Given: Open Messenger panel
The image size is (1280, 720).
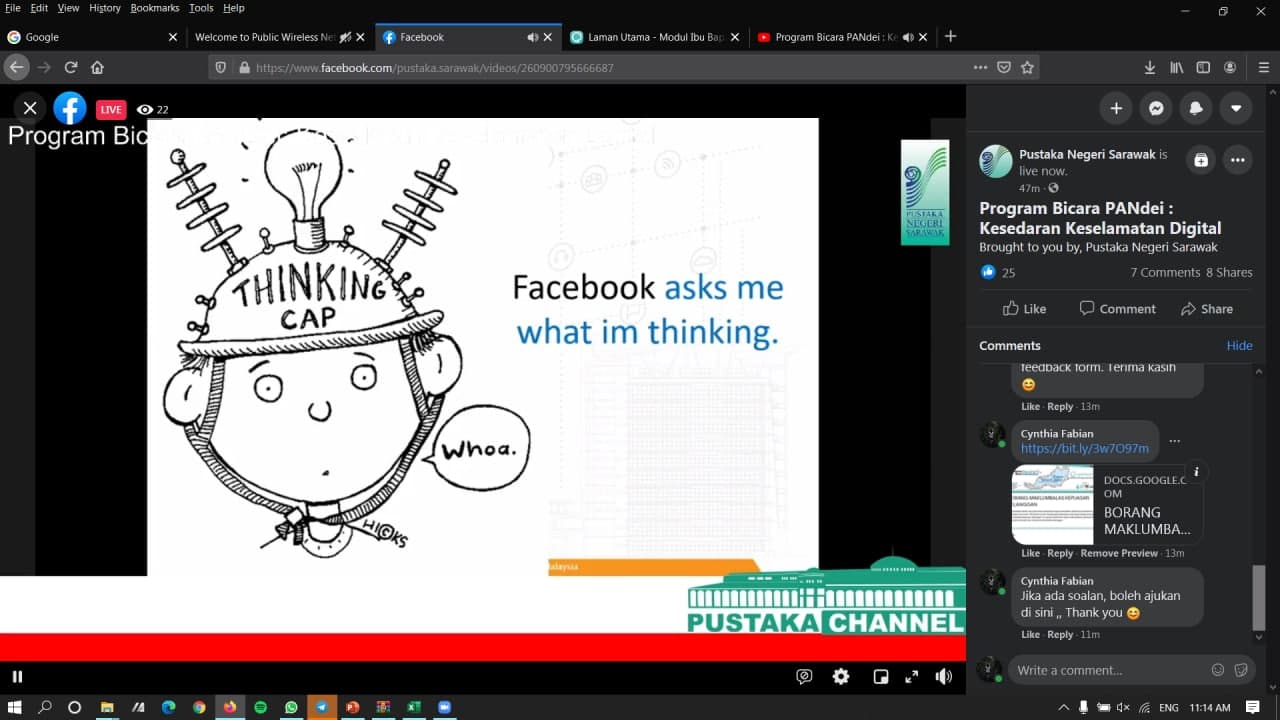Looking at the screenshot, I should (1156, 108).
